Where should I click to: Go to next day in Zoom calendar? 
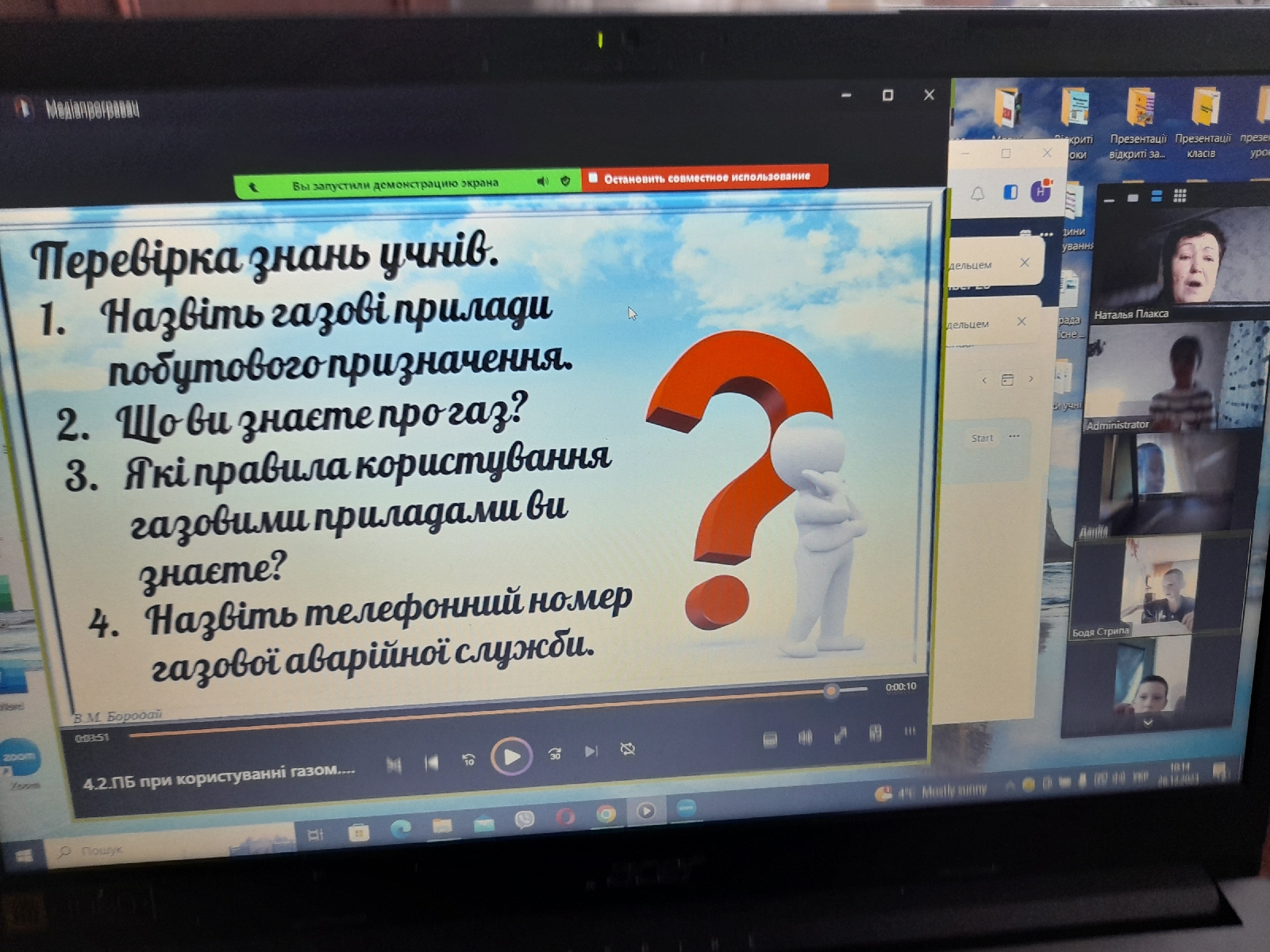click(1030, 378)
